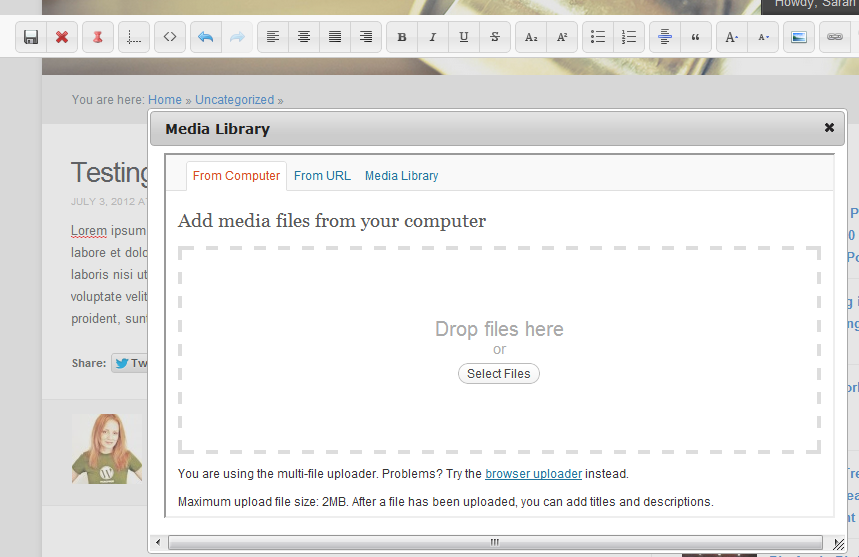
Task: Open the browser uploader link
Action: pos(533,474)
